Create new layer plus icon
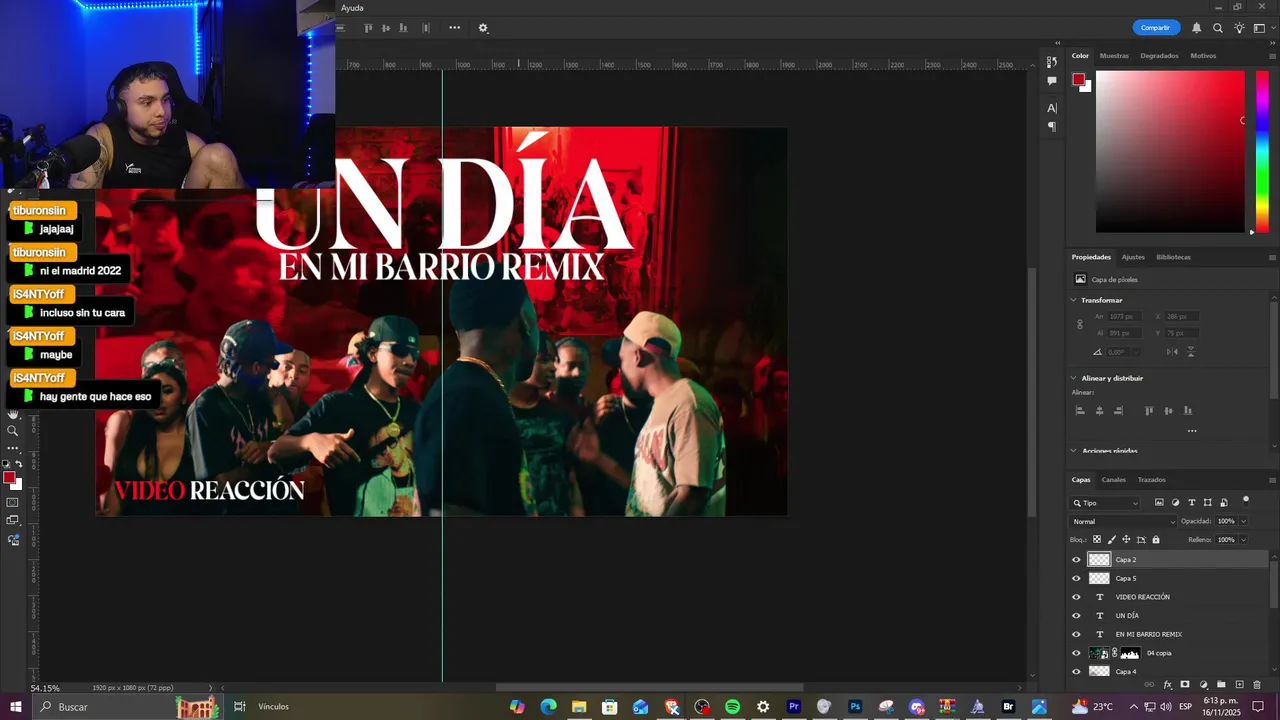 tap(1239, 685)
